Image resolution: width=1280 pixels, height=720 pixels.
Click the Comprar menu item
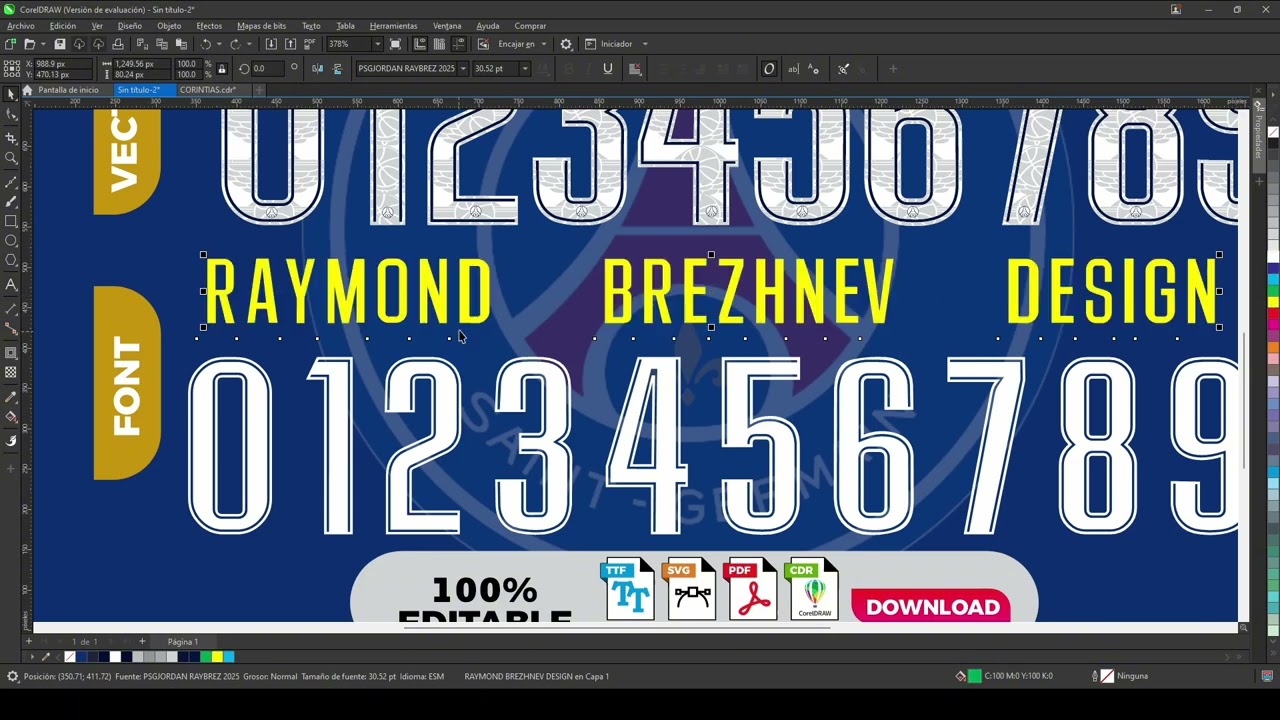pyautogui.click(x=530, y=26)
